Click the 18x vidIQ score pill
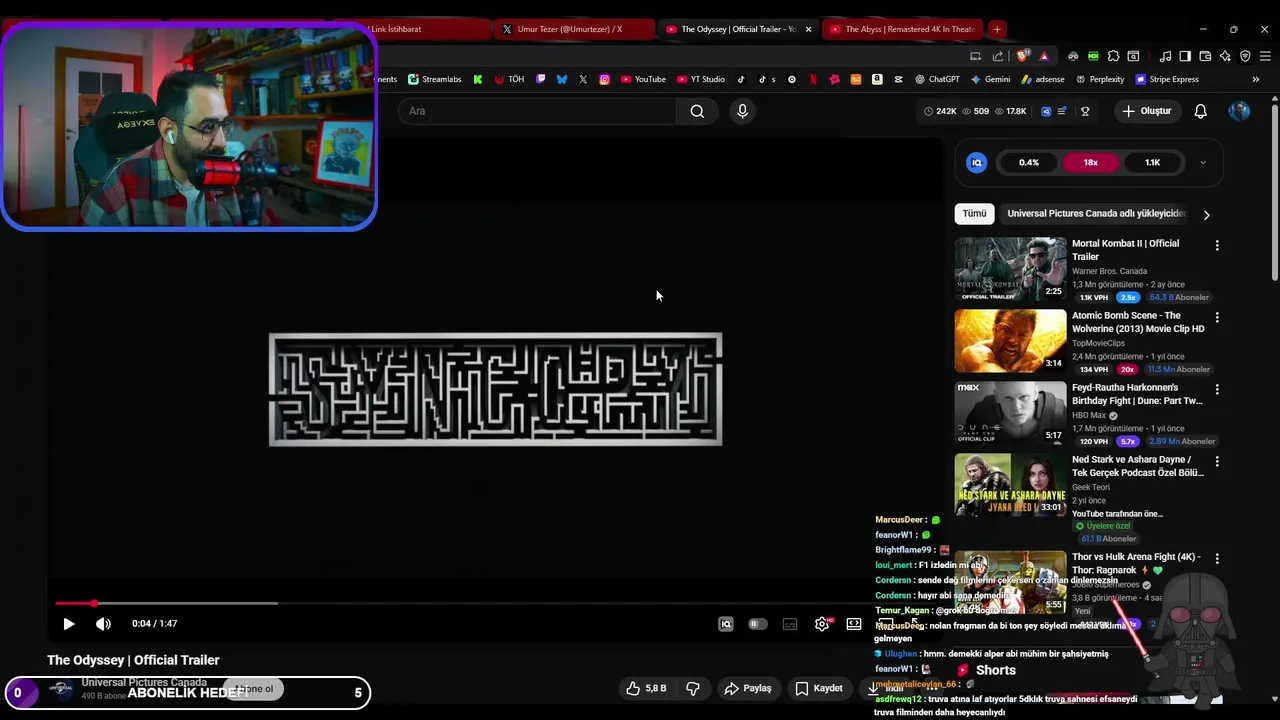Image resolution: width=1280 pixels, height=720 pixels. click(x=1090, y=162)
